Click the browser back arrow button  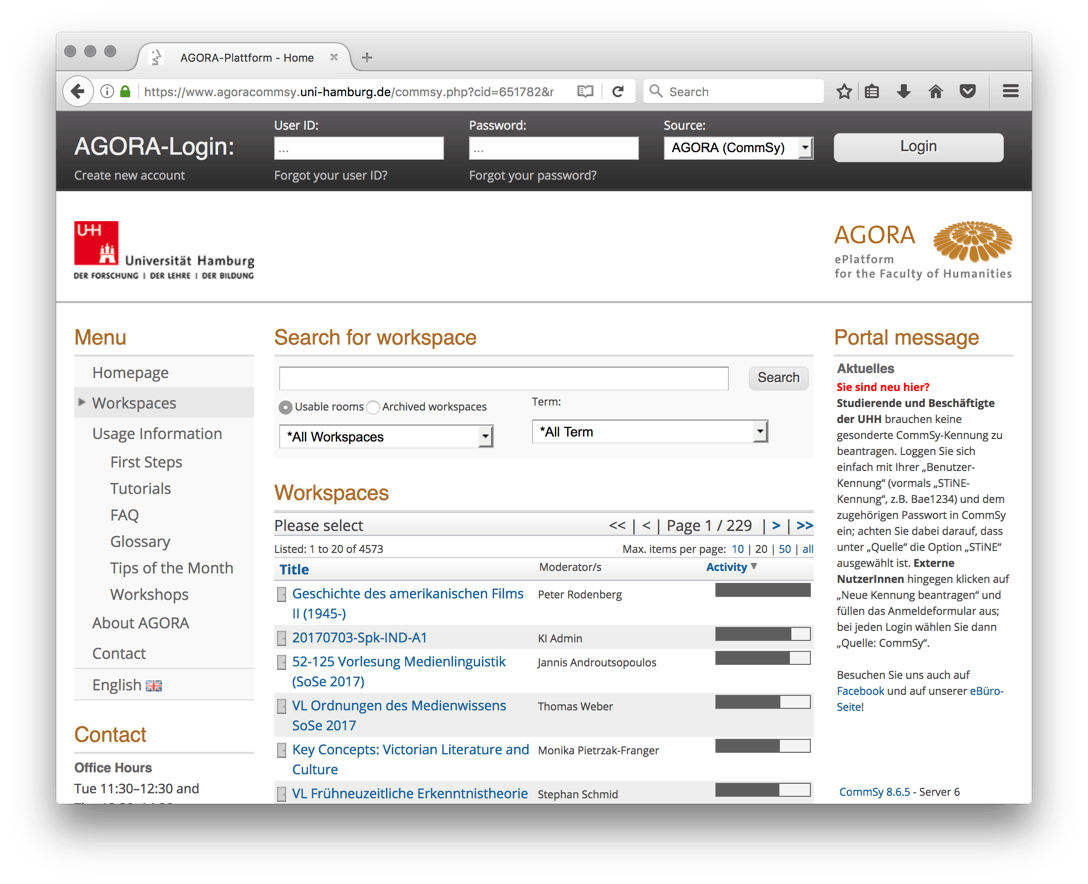tap(78, 91)
